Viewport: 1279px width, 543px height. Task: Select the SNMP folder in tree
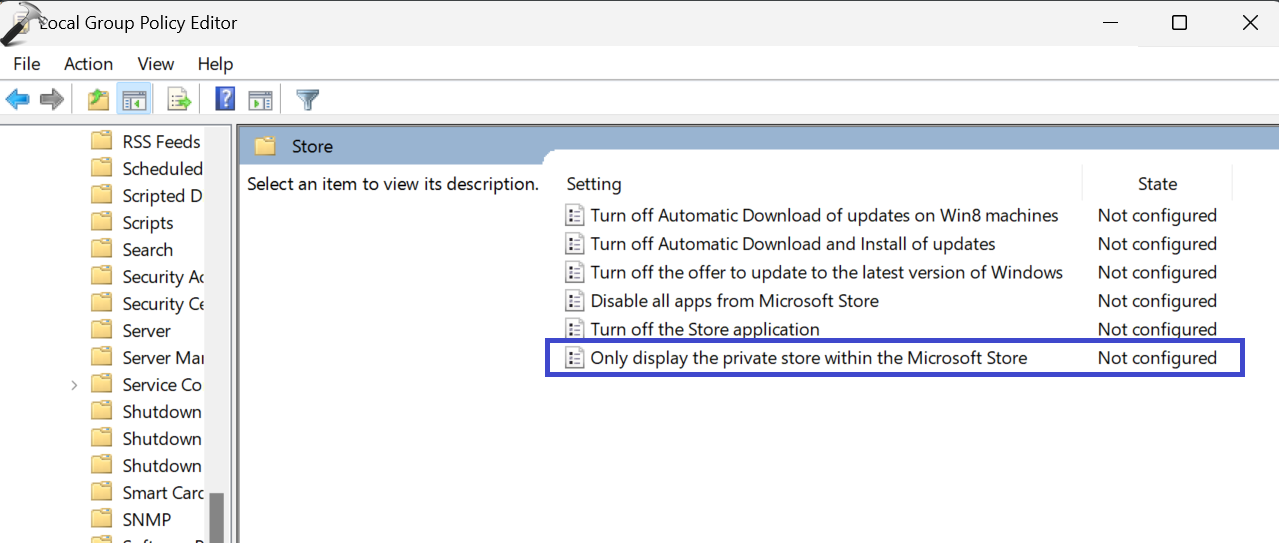[146, 520]
